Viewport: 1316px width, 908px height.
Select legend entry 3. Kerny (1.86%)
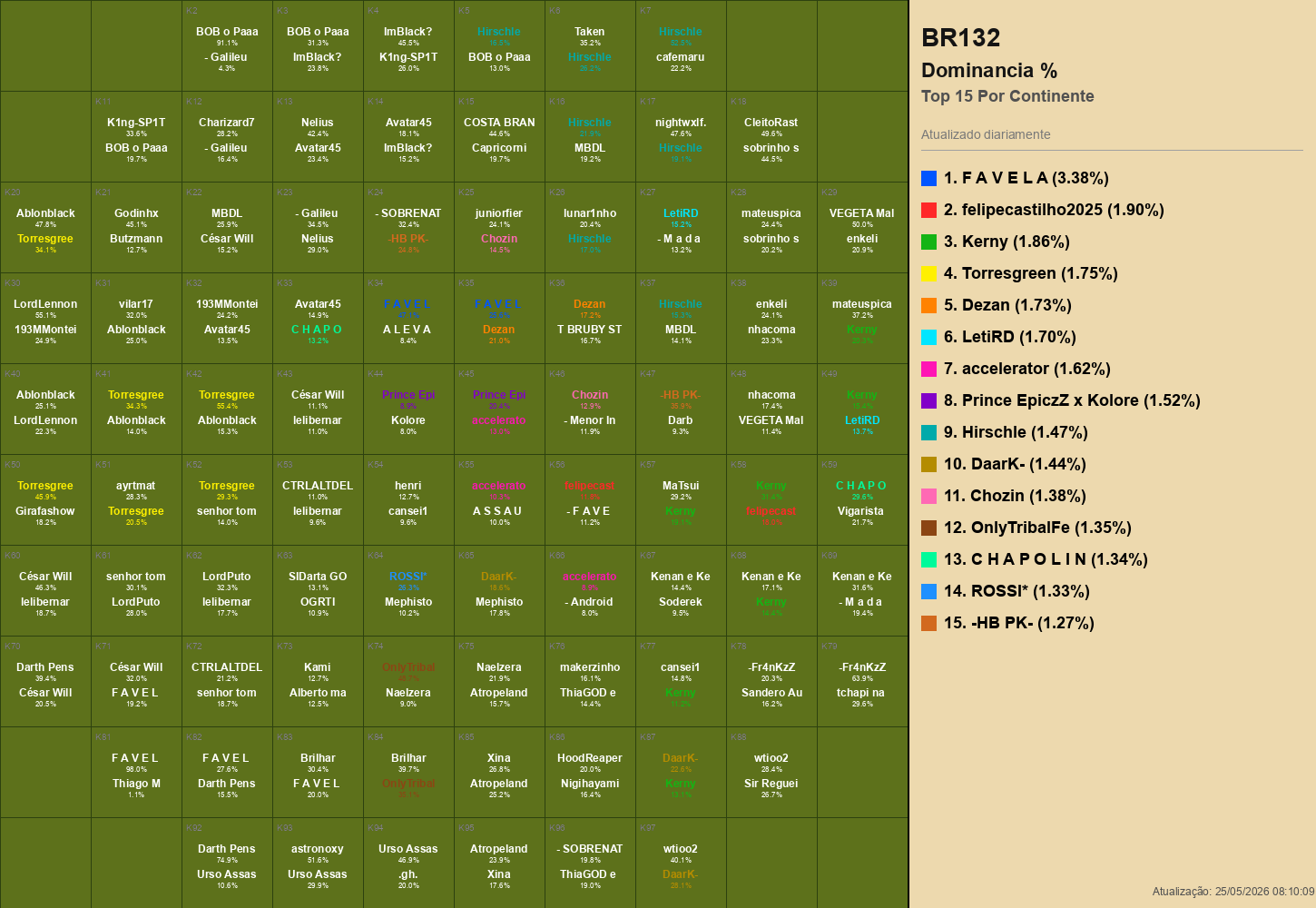click(996, 242)
